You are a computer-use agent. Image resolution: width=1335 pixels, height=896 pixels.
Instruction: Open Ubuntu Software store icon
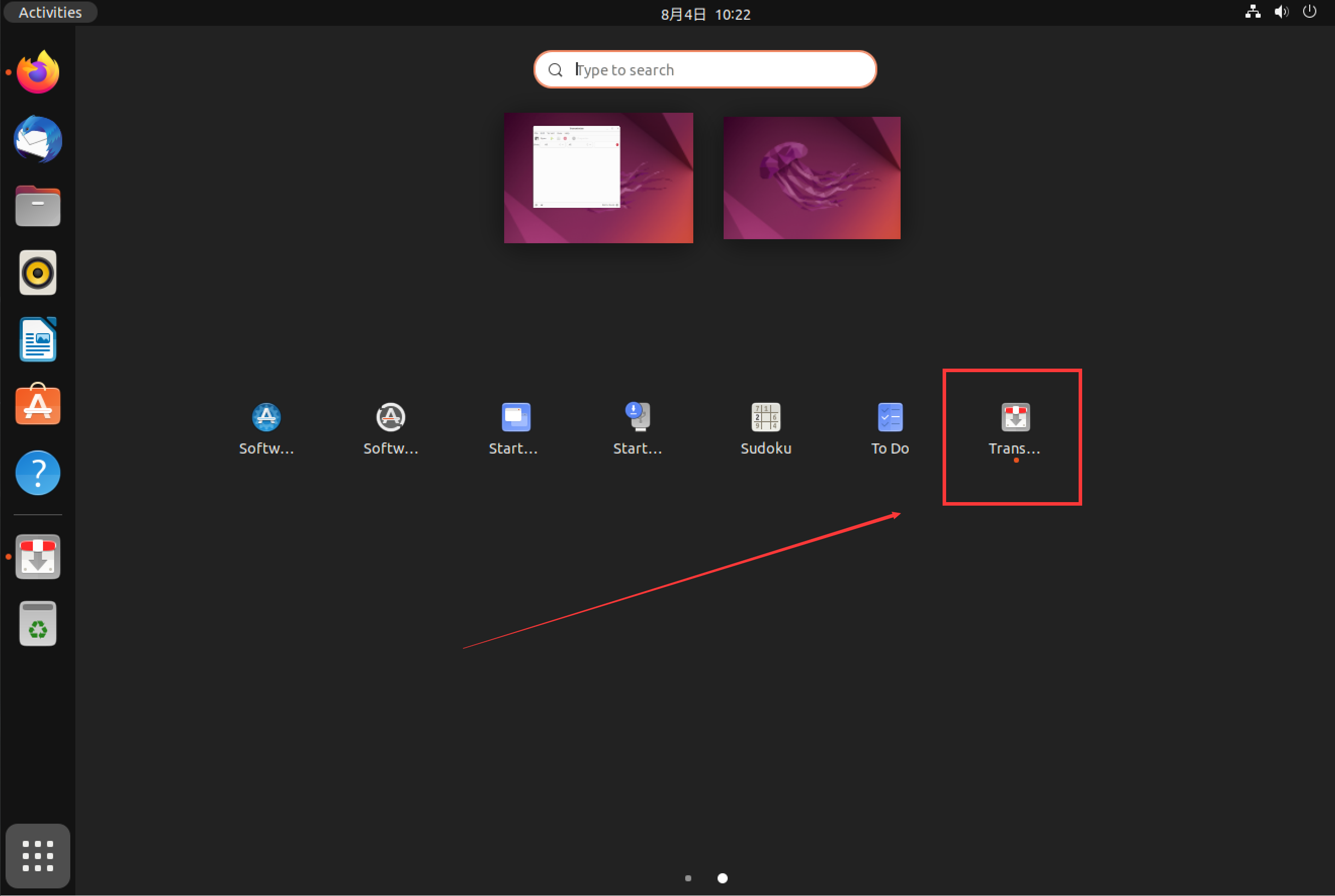pos(38,405)
